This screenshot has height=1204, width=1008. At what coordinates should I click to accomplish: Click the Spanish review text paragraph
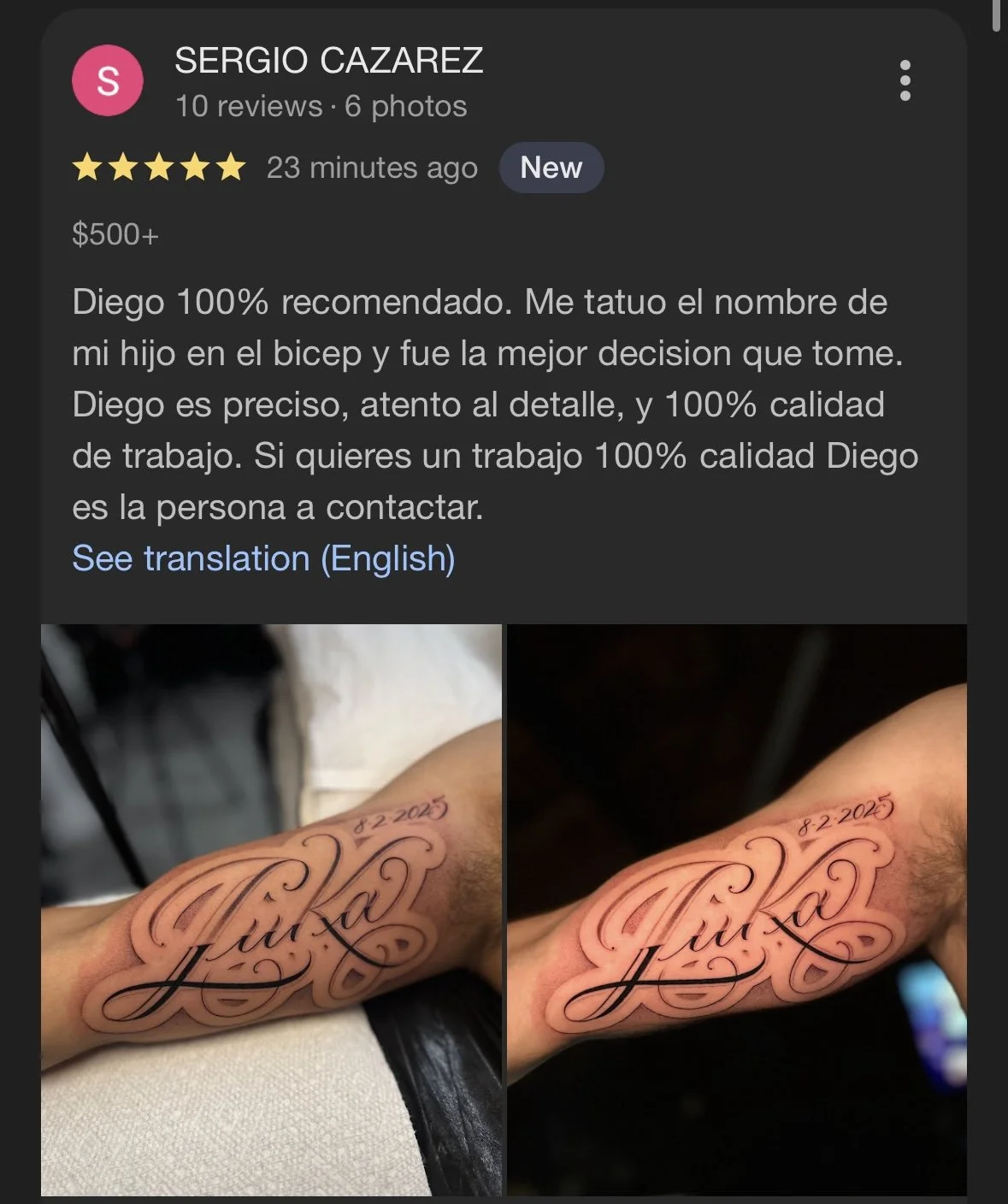[495, 404]
